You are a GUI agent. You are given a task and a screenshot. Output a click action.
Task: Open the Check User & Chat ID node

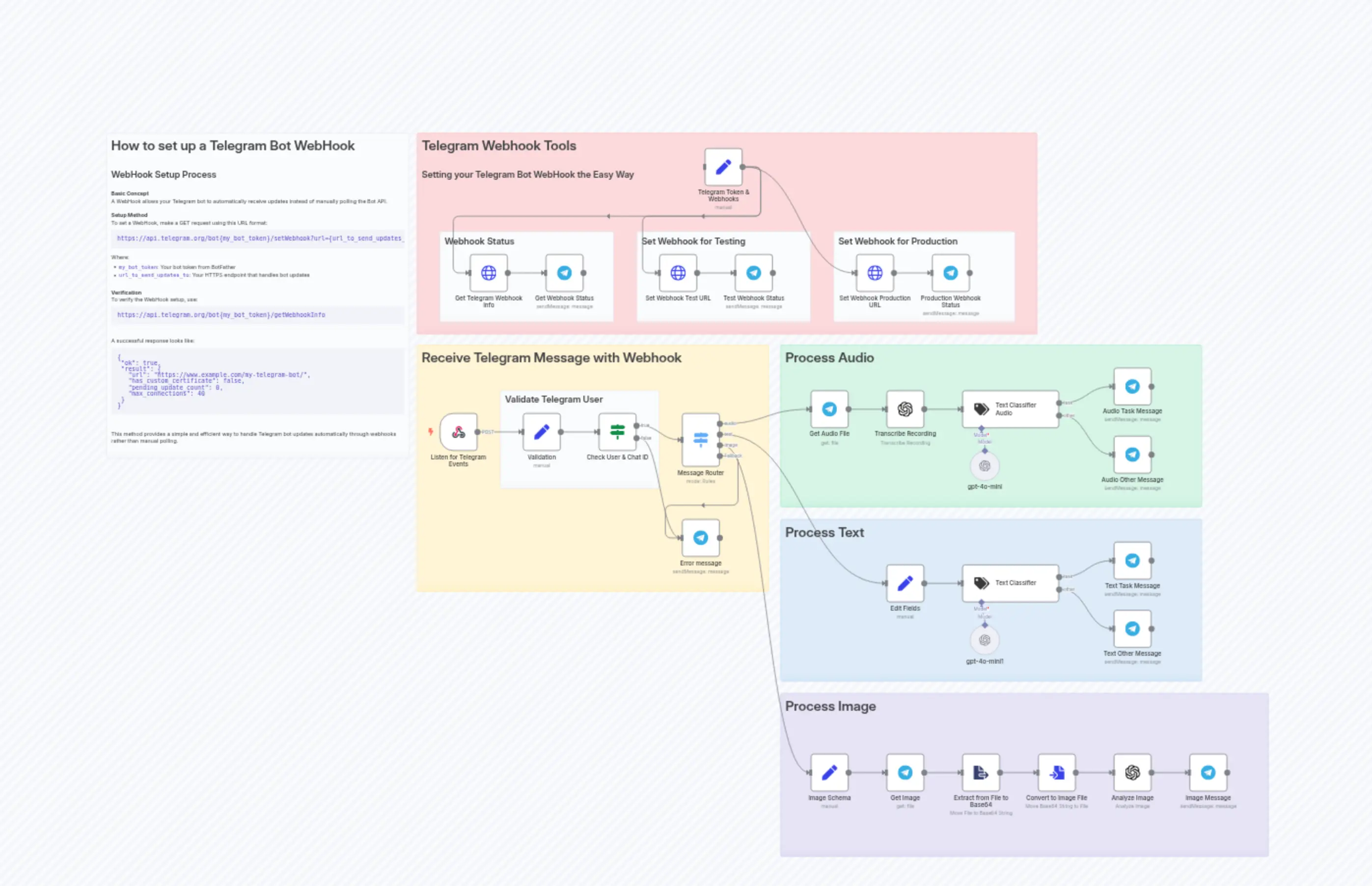click(x=617, y=431)
